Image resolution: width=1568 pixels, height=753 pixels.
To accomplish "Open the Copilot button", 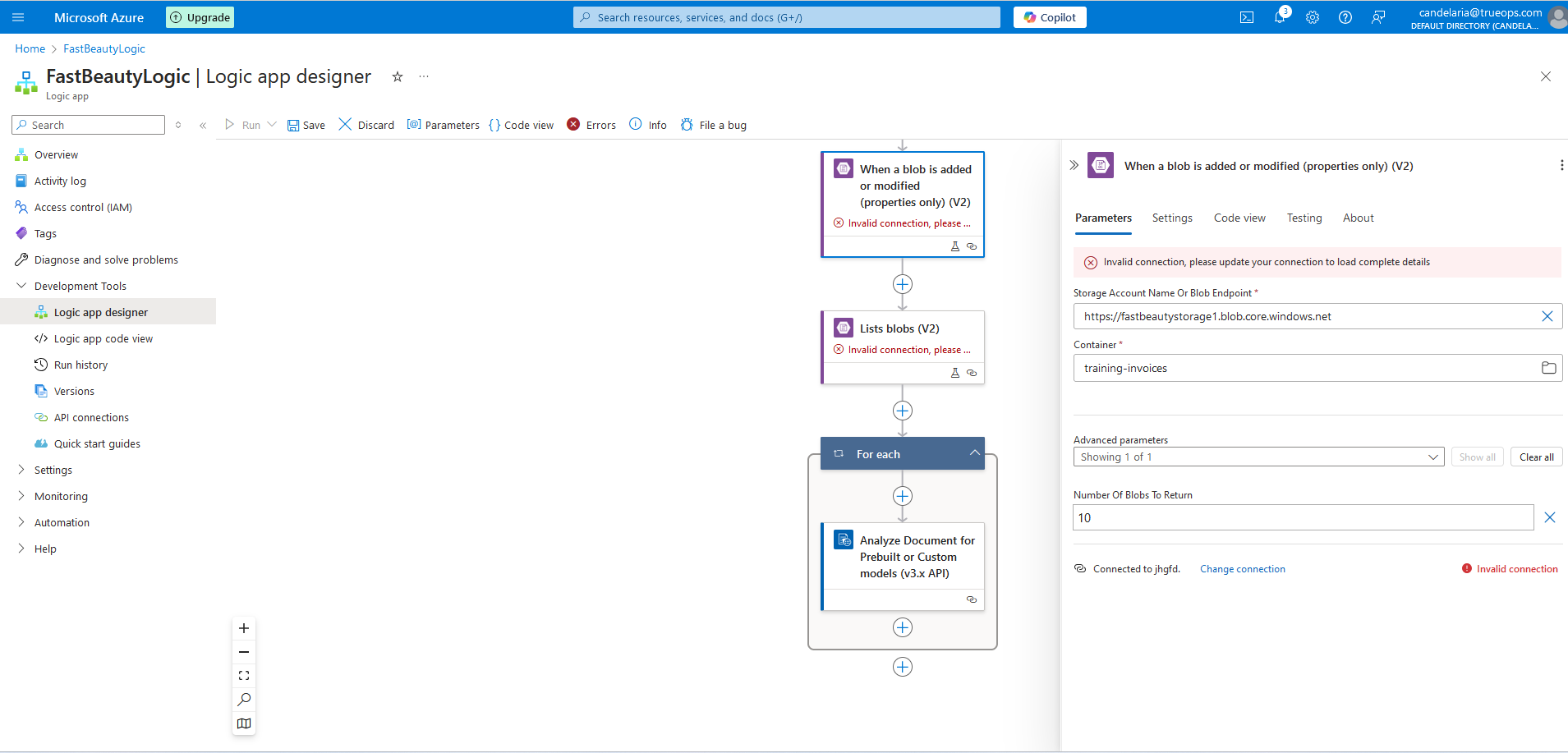I will [1050, 17].
